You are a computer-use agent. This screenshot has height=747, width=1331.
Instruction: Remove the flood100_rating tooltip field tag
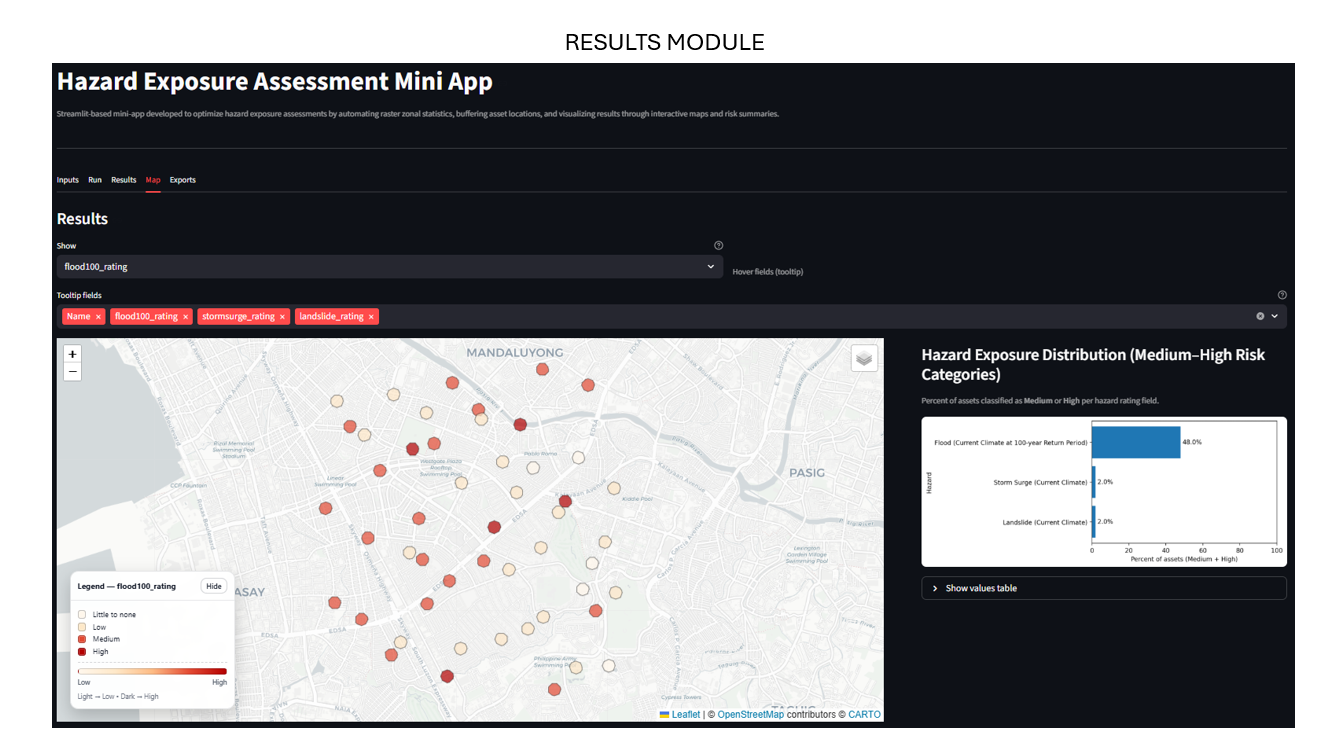185,316
